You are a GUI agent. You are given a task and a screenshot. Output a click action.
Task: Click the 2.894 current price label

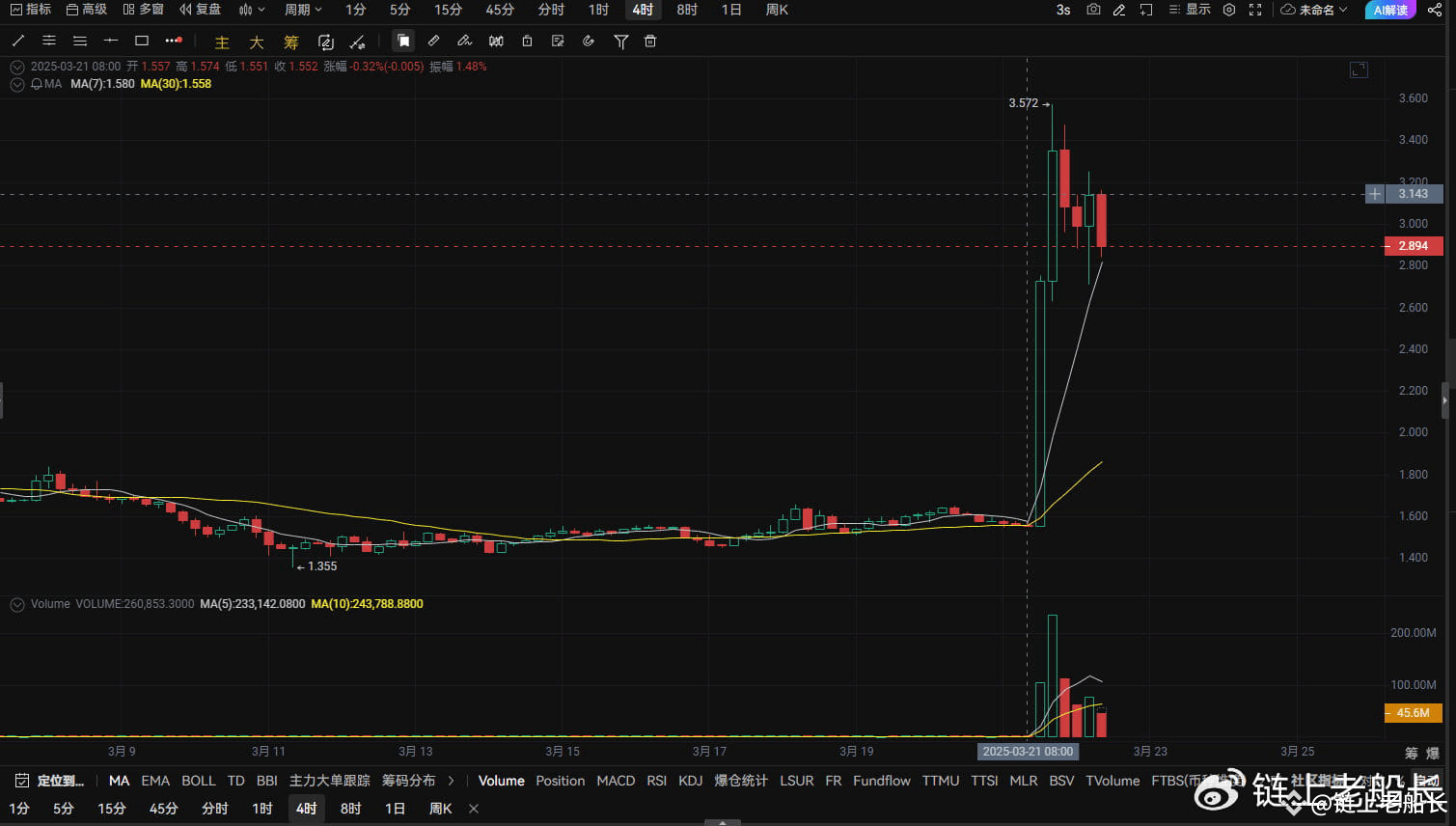click(1413, 246)
